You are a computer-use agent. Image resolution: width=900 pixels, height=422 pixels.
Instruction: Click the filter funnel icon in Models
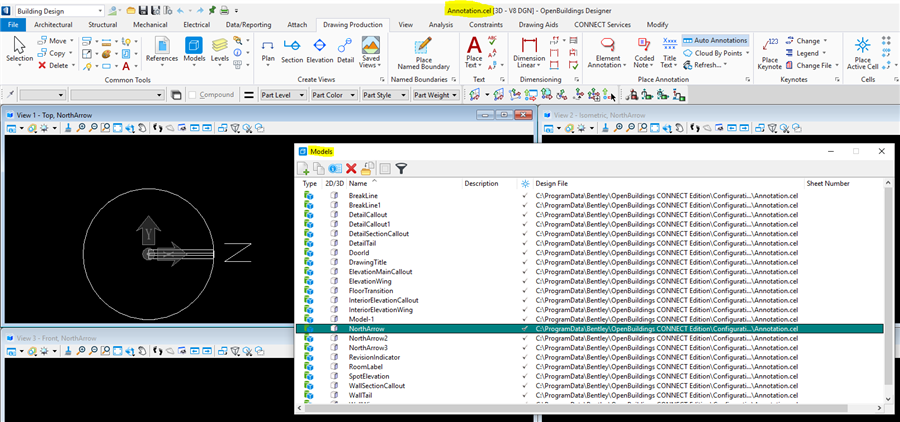pos(402,168)
